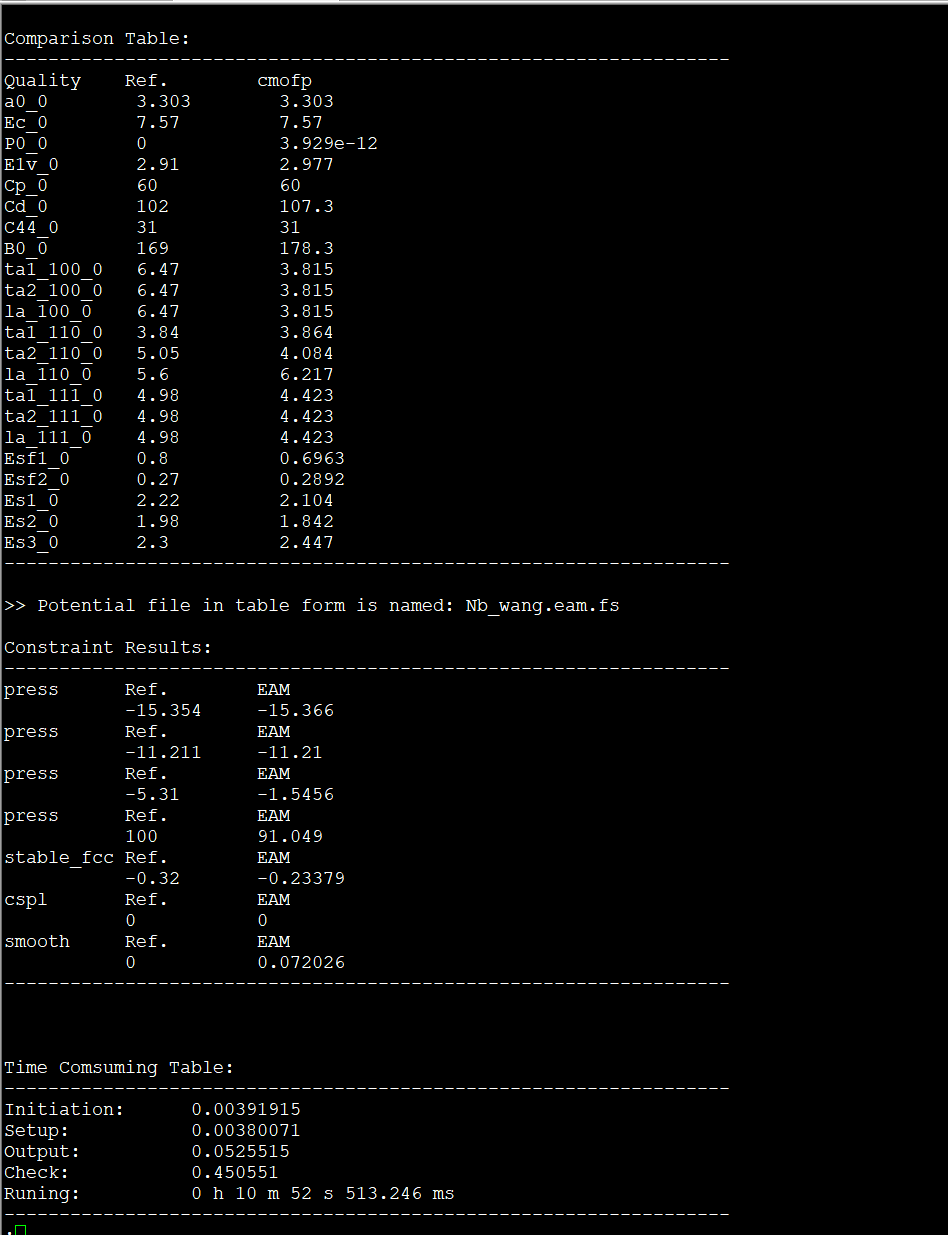The height and width of the screenshot is (1235, 948).
Task: Click the "E1v_0" row label
Action: pos(32,165)
